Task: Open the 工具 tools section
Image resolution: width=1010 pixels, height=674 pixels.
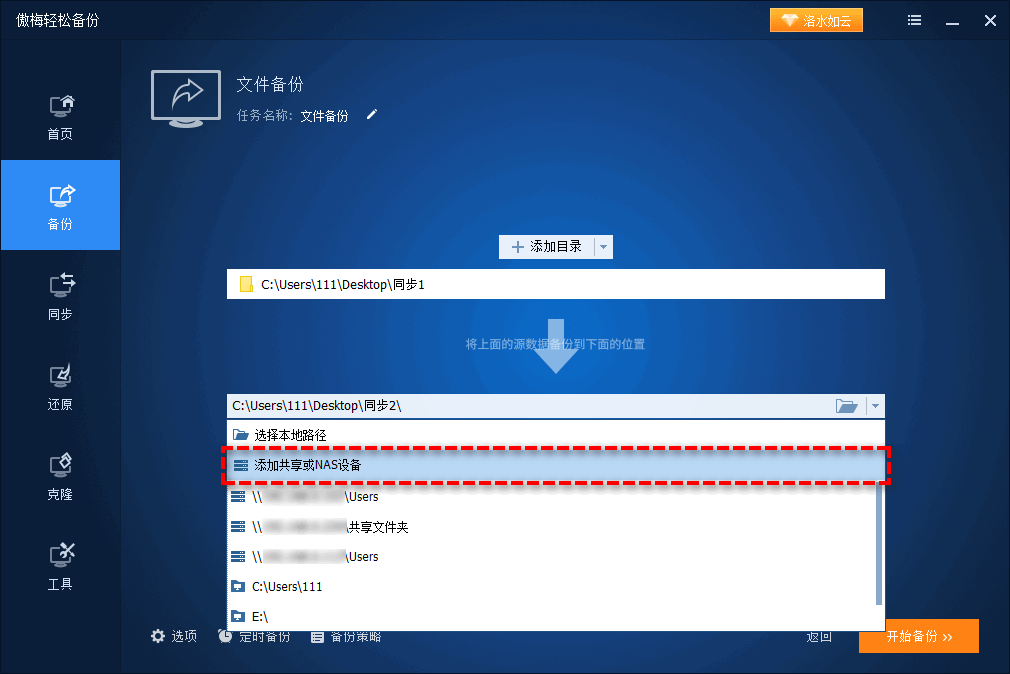Action: coord(61,567)
